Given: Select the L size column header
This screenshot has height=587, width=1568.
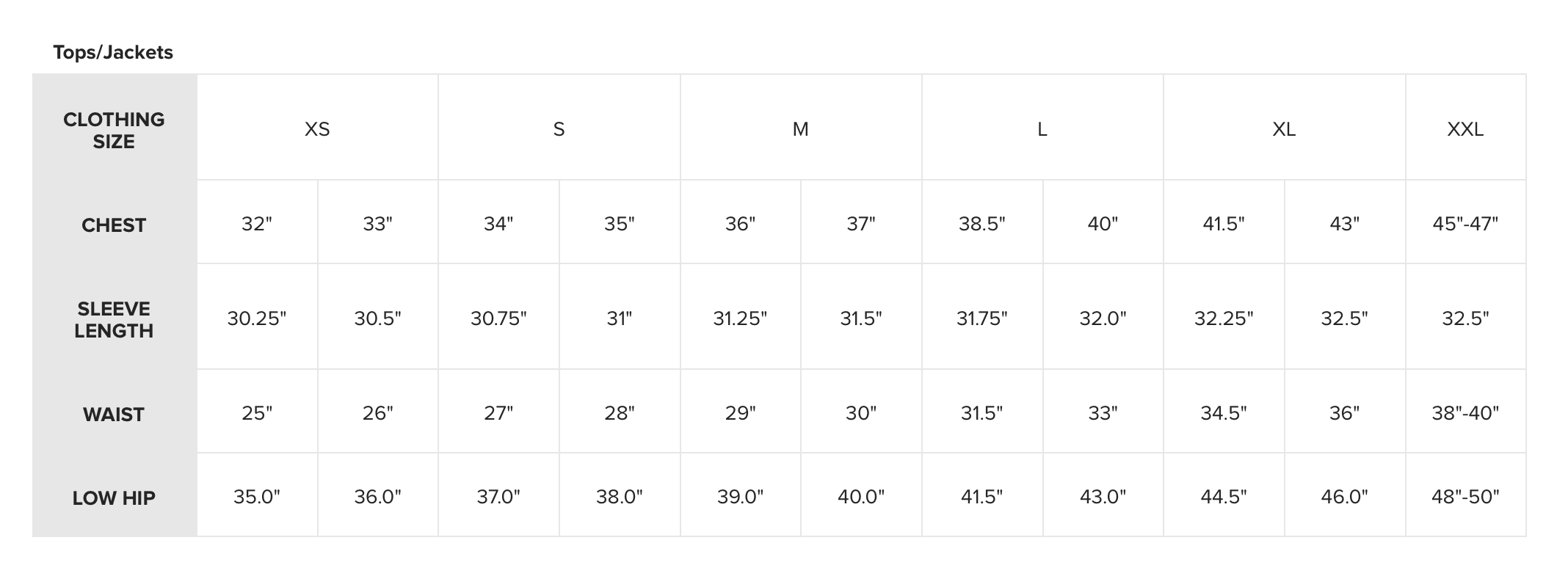Looking at the screenshot, I should [1042, 129].
